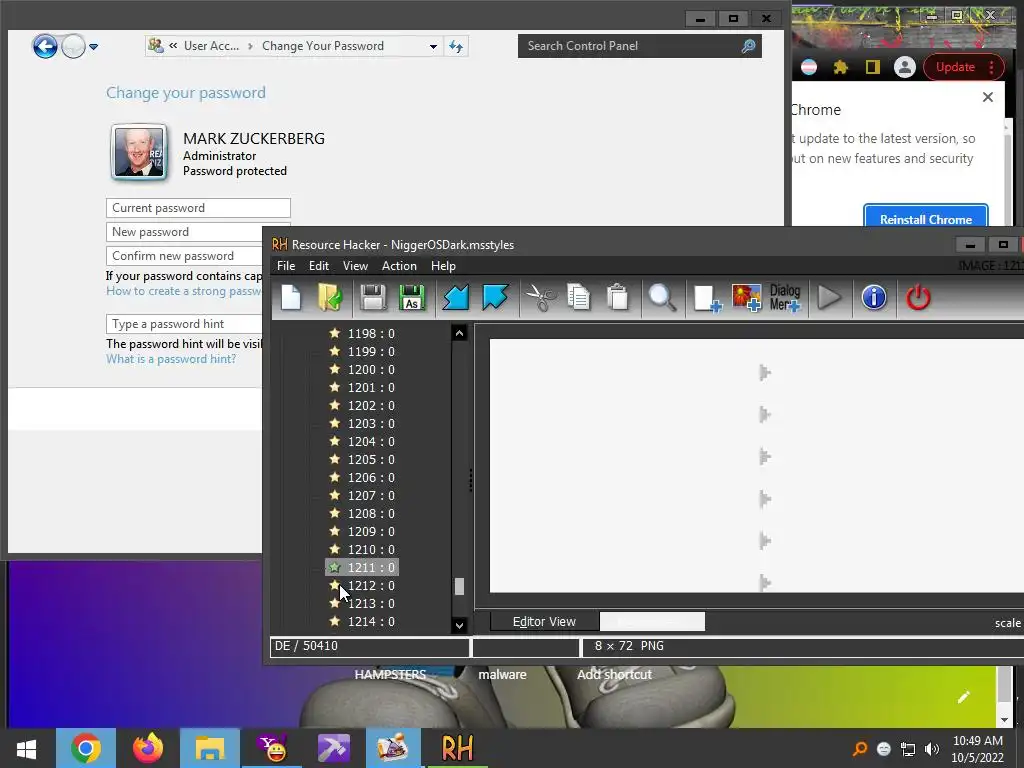Open Find with the magnifying glass icon
1024x768 pixels.
(x=662, y=298)
